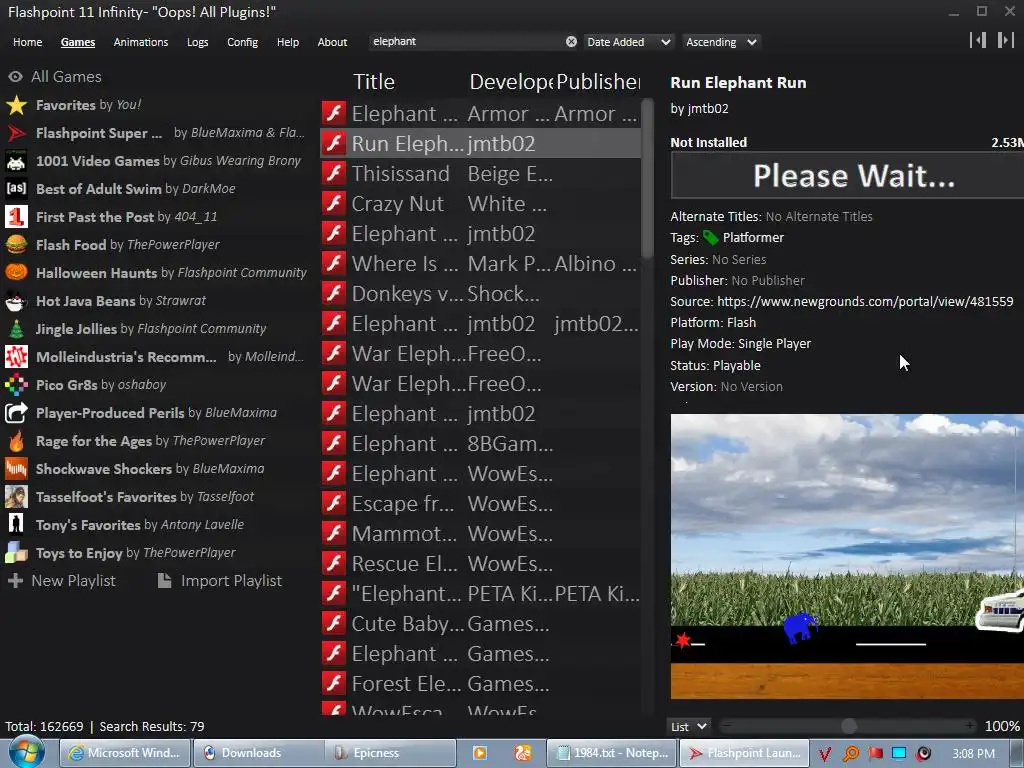Open the List layout dropdown
This screenshot has height=768, width=1024.
689,726
